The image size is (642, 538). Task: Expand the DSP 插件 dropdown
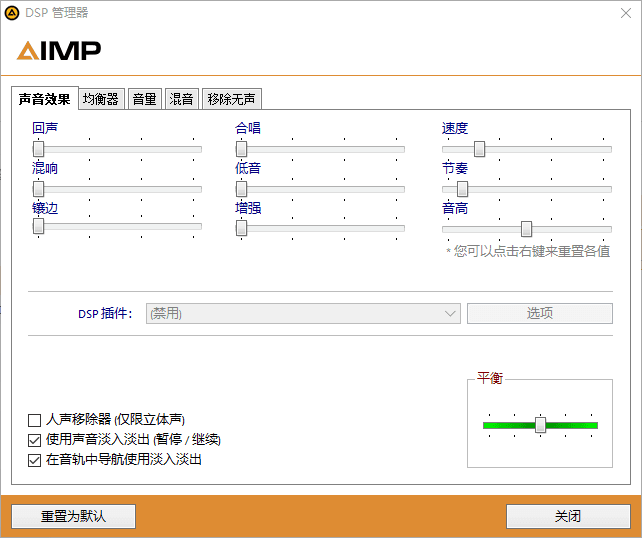[303, 313]
